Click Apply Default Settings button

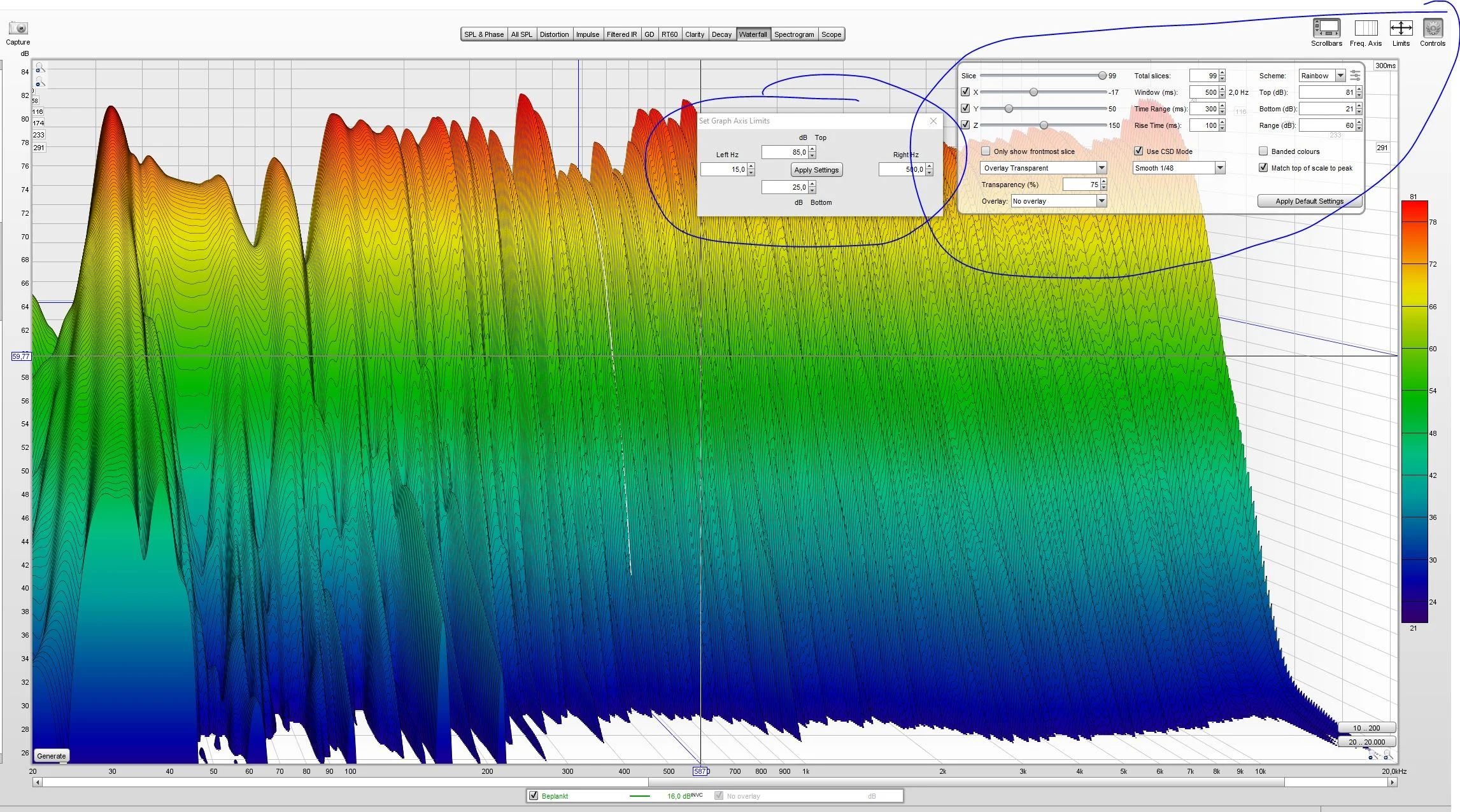click(x=1309, y=201)
